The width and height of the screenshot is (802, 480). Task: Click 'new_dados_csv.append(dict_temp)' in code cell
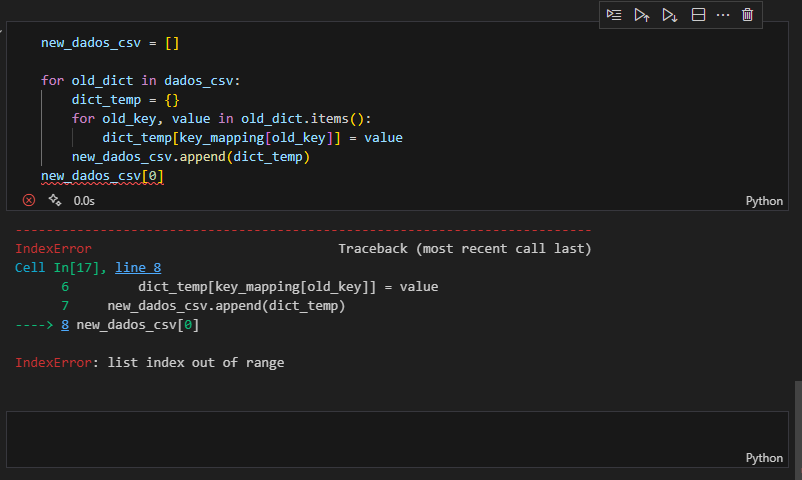(x=191, y=157)
